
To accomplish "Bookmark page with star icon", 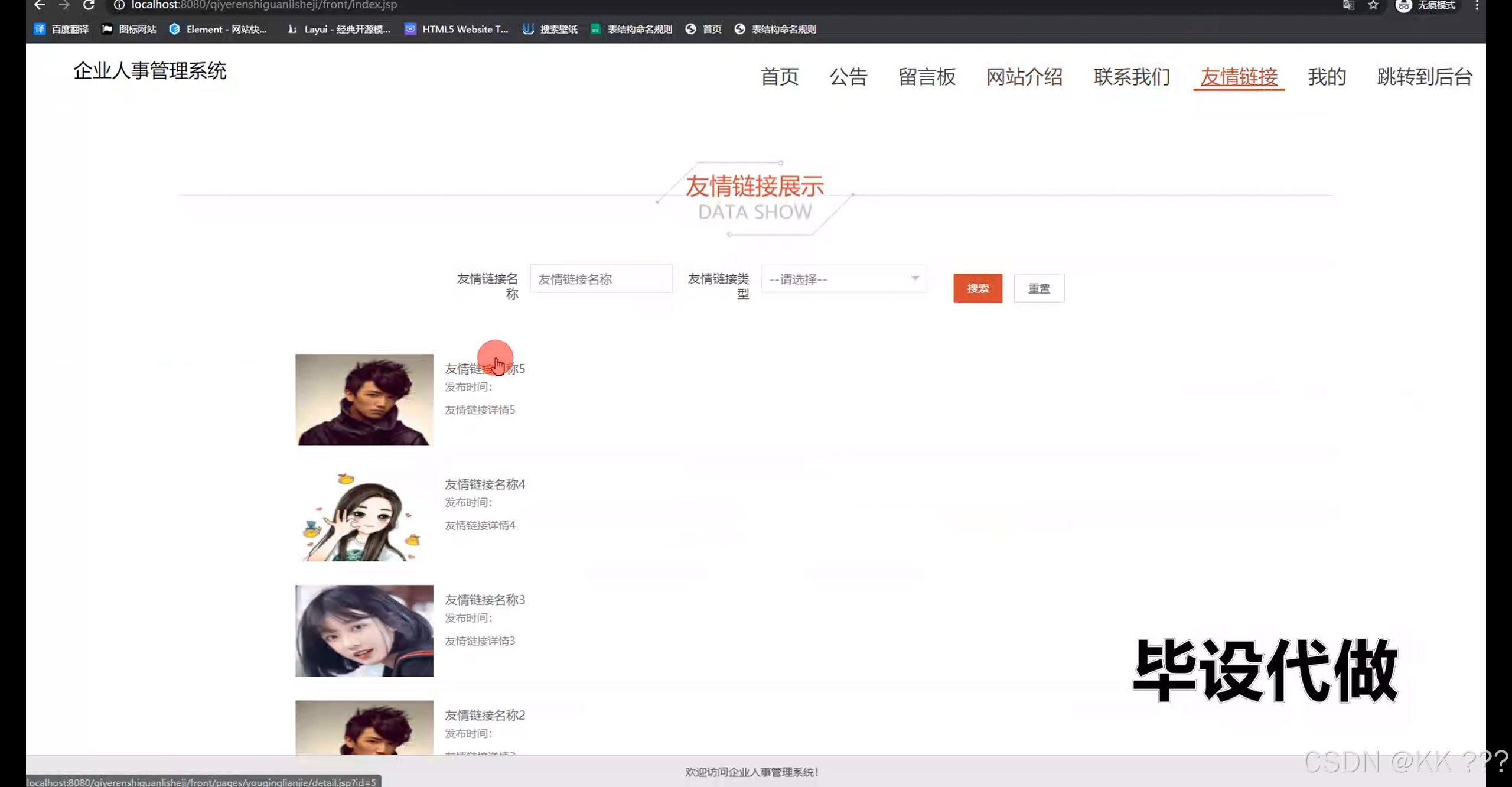I will point(1373,5).
